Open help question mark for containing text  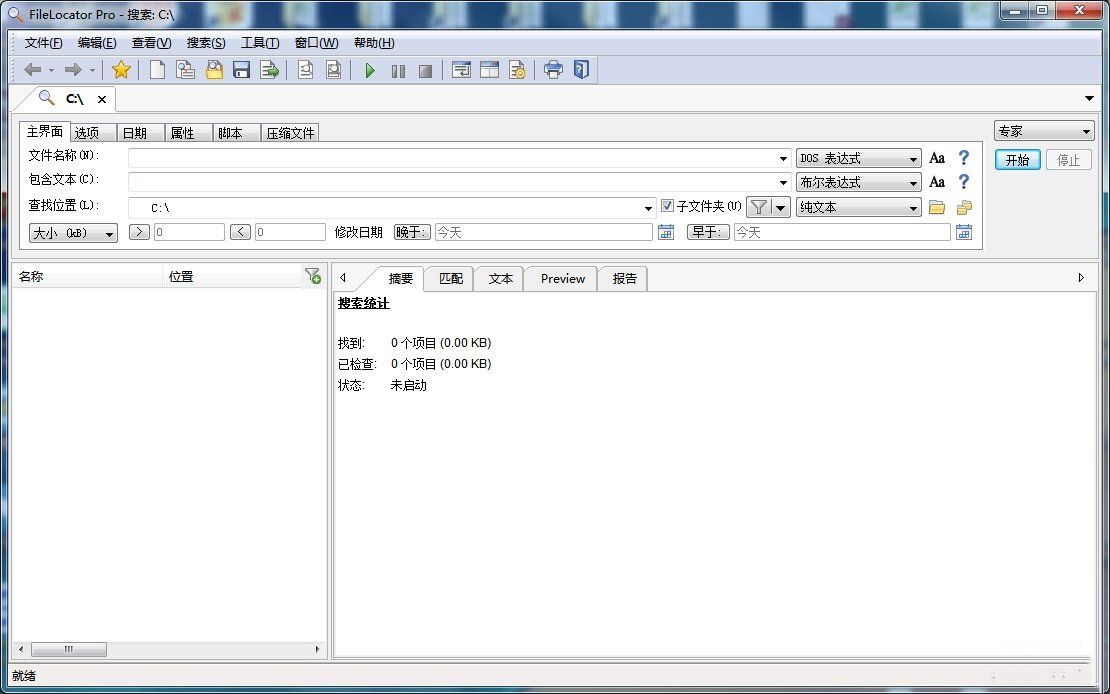click(963, 181)
